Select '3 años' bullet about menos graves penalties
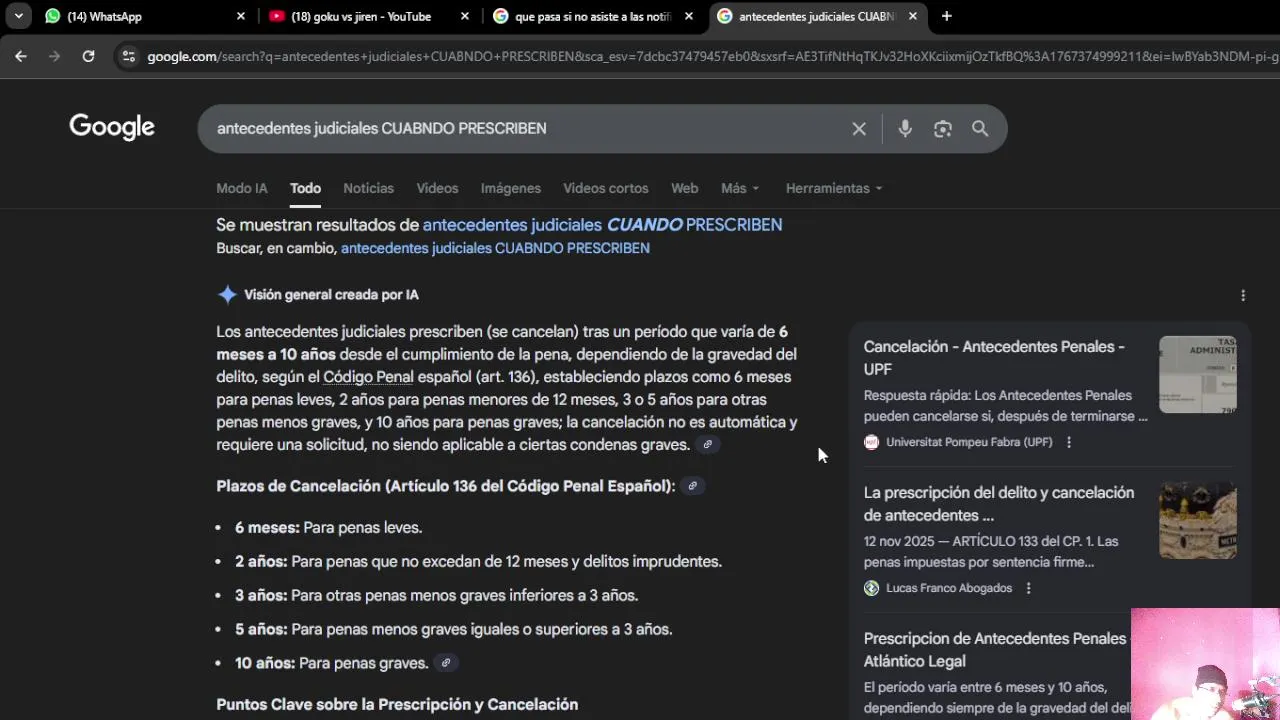 pos(436,595)
